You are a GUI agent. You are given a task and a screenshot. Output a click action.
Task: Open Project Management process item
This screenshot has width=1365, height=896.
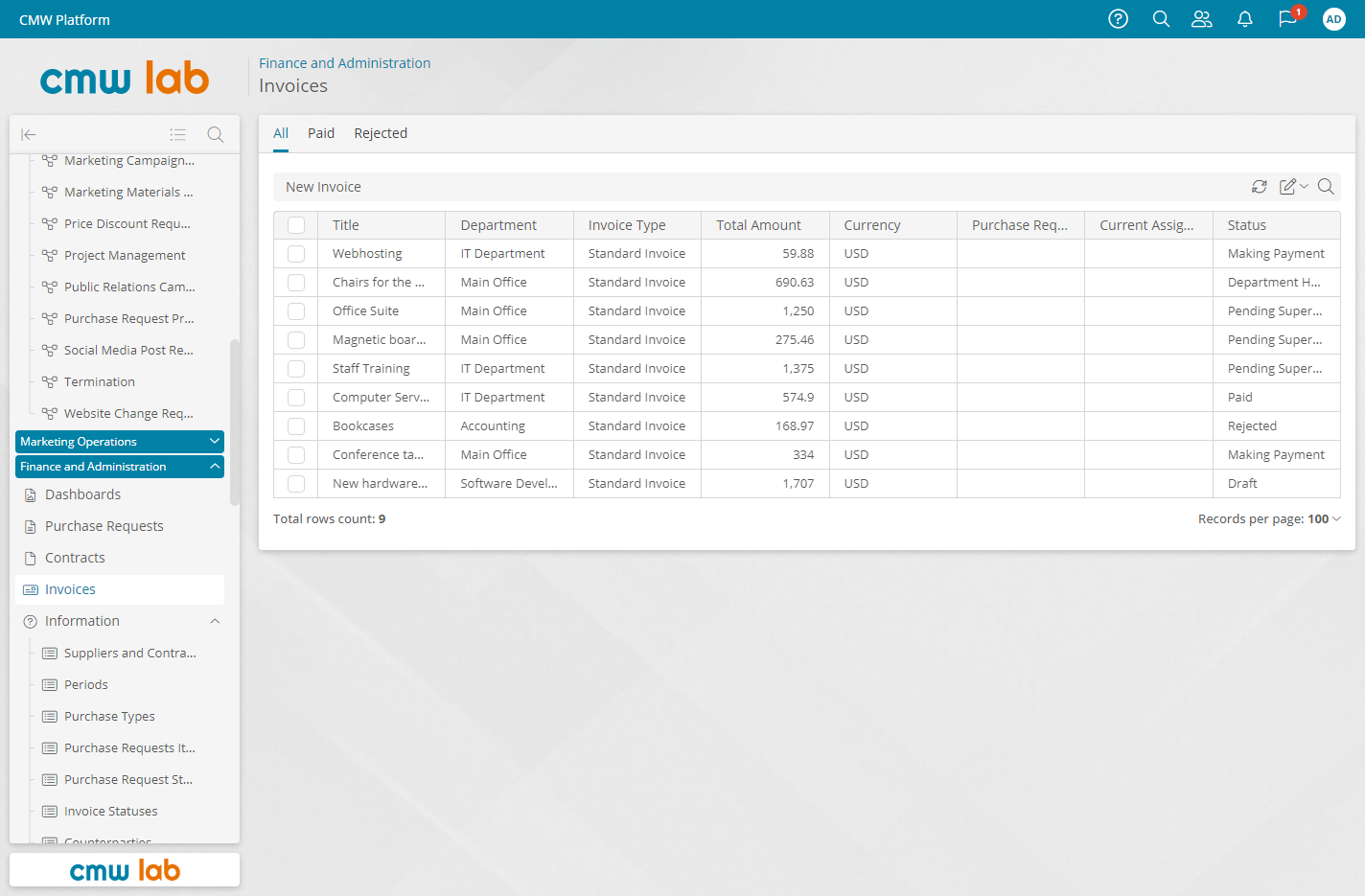(126, 256)
